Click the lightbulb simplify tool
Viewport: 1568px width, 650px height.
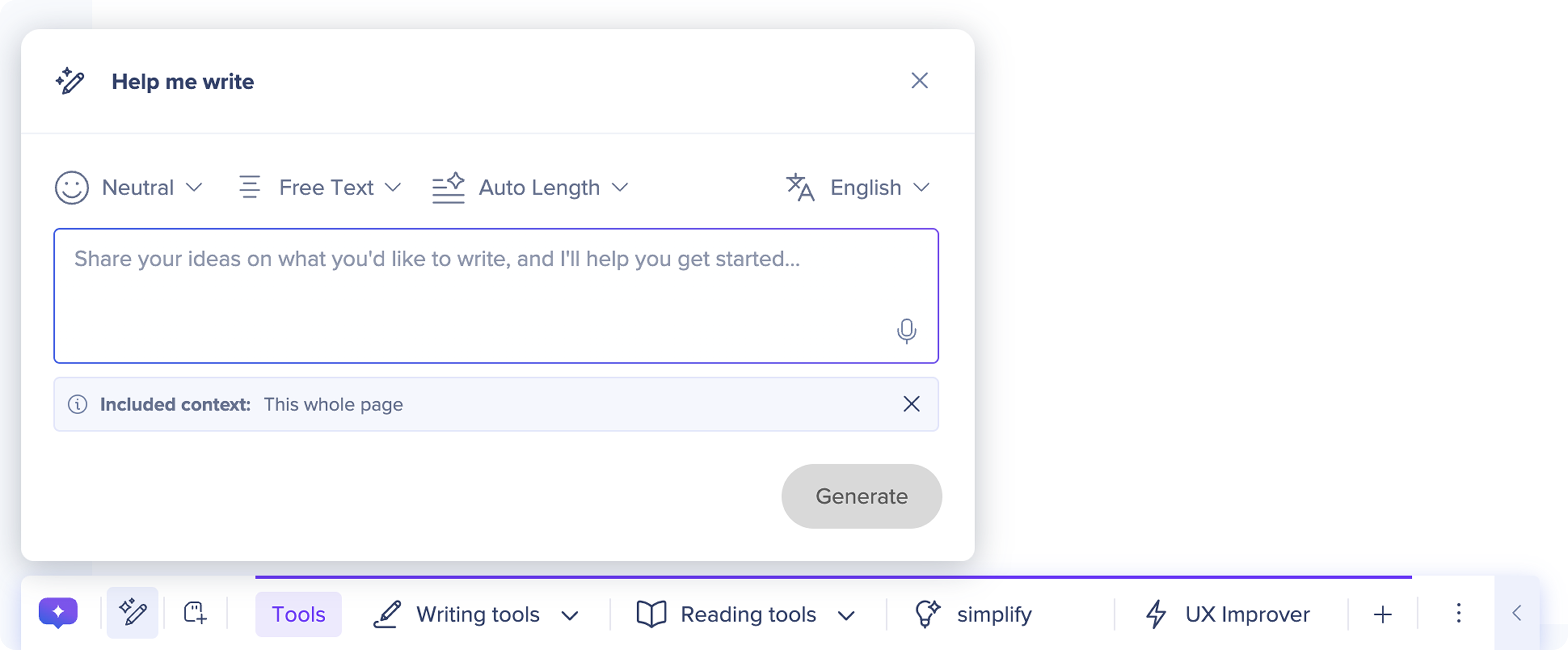(973, 614)
